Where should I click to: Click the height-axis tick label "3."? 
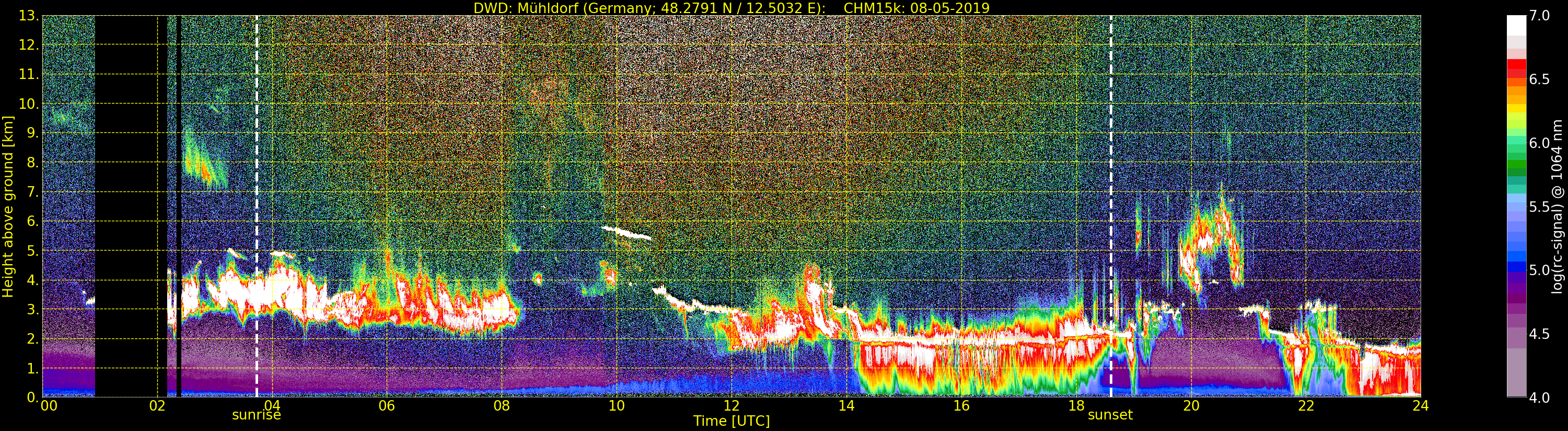tap(32, 309)
